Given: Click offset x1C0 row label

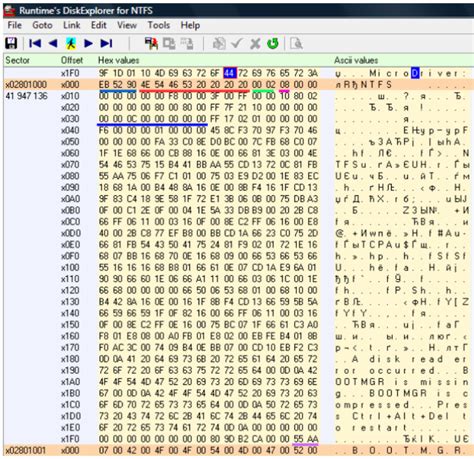Looking at the screenshot, I should (x=70, y=405).
